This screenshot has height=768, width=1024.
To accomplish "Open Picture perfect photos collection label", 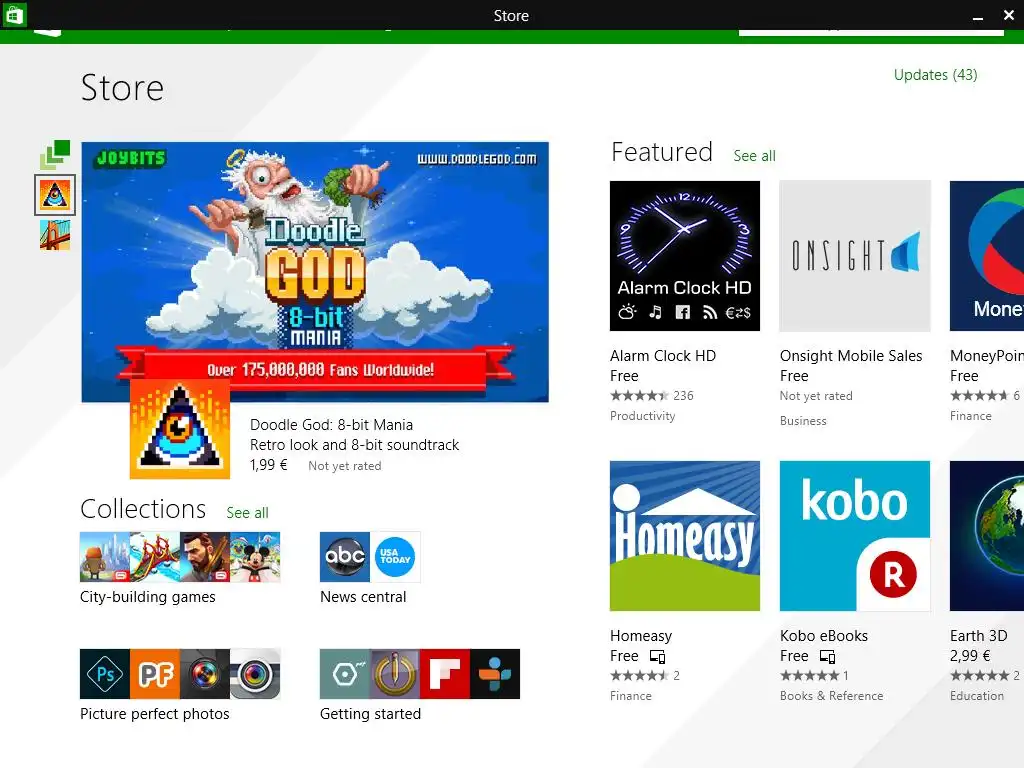I will [155, 714].
